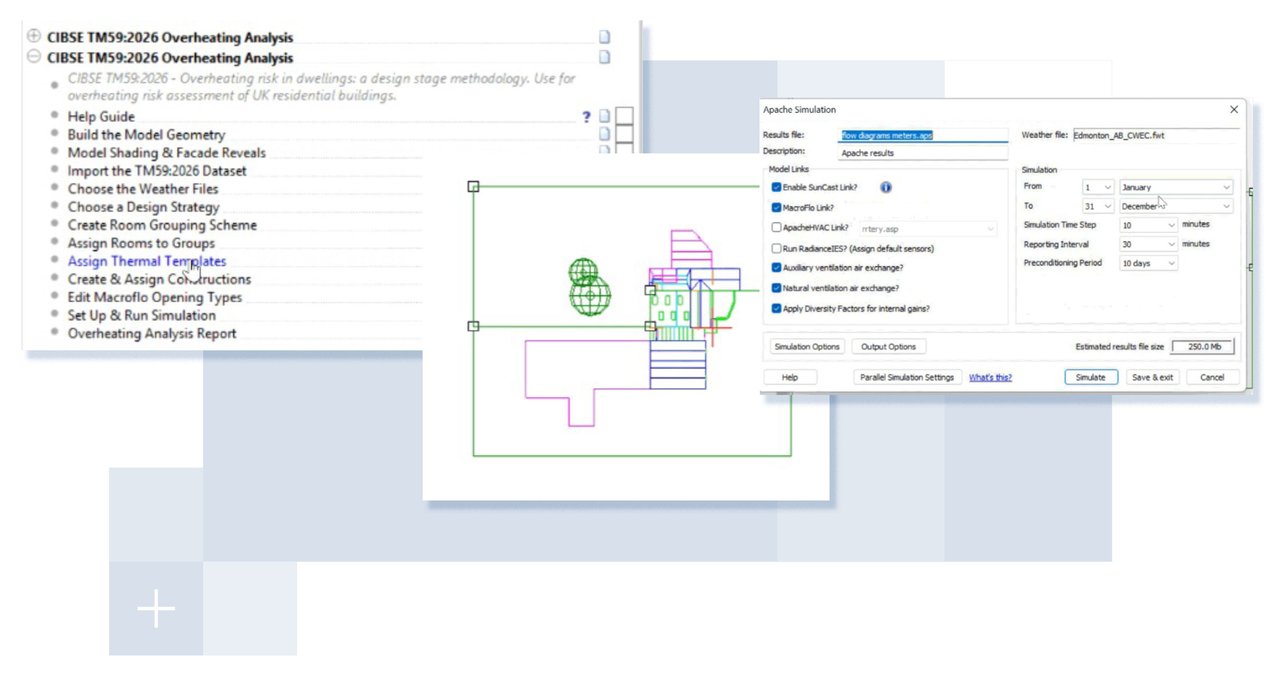Click the Save & exit button

(1152, 377)
